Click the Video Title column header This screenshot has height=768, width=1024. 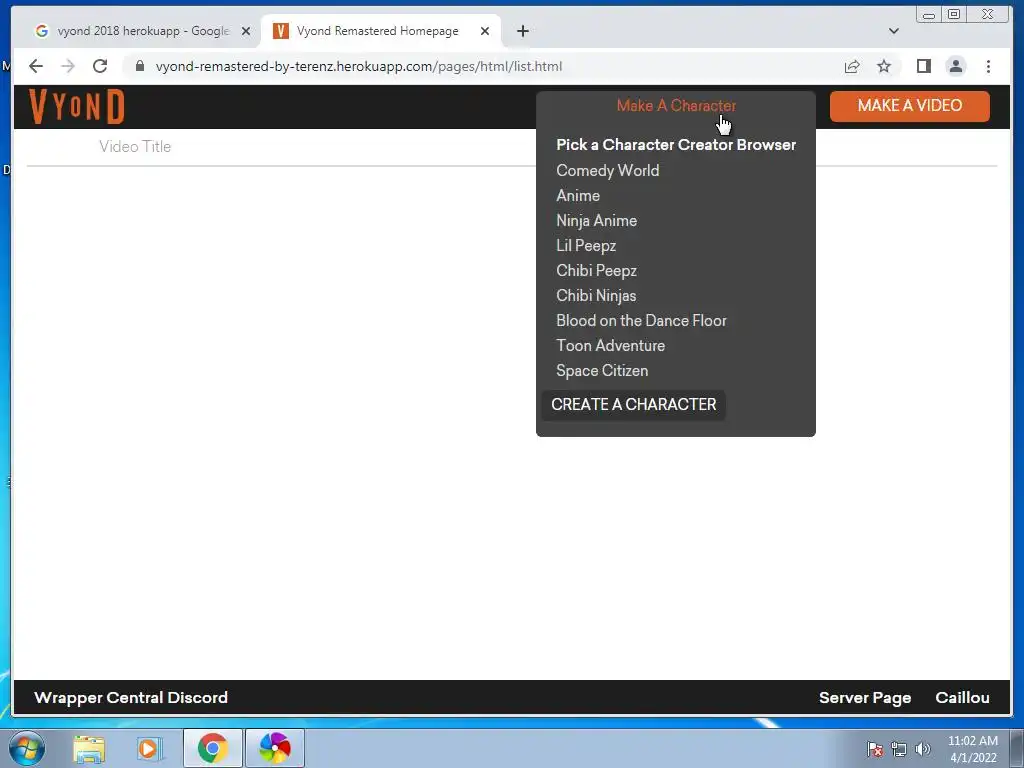click(x=135, y=146)
